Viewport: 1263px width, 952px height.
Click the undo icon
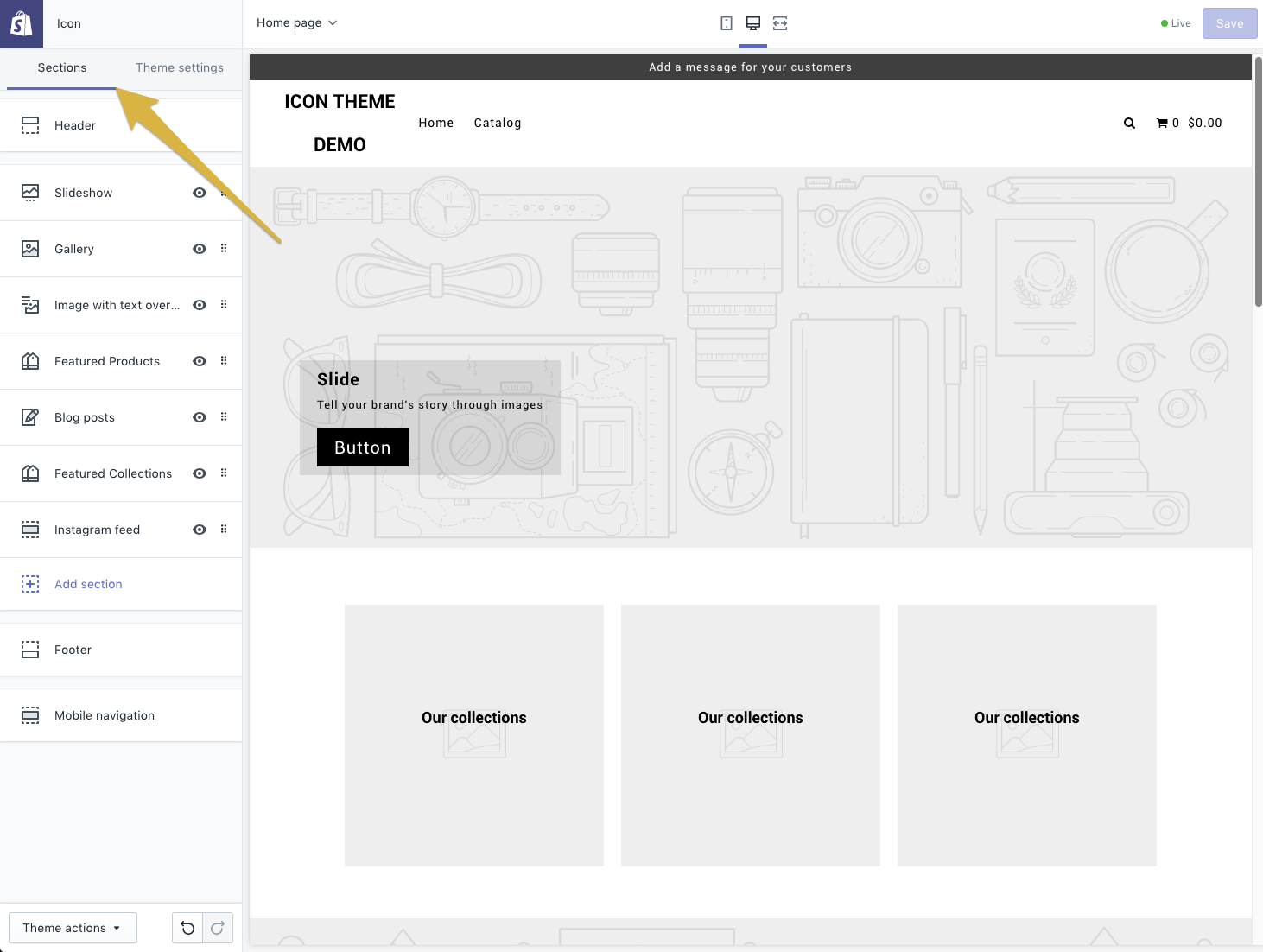point(187,928)
